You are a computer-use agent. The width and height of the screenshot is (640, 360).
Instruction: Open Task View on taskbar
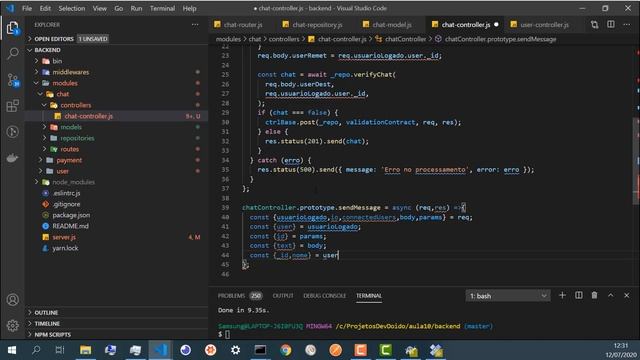pos(60,350)
